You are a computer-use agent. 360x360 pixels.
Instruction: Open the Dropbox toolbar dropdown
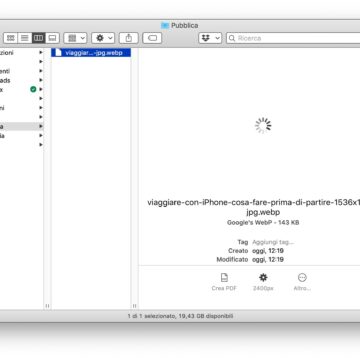[210, 38]
